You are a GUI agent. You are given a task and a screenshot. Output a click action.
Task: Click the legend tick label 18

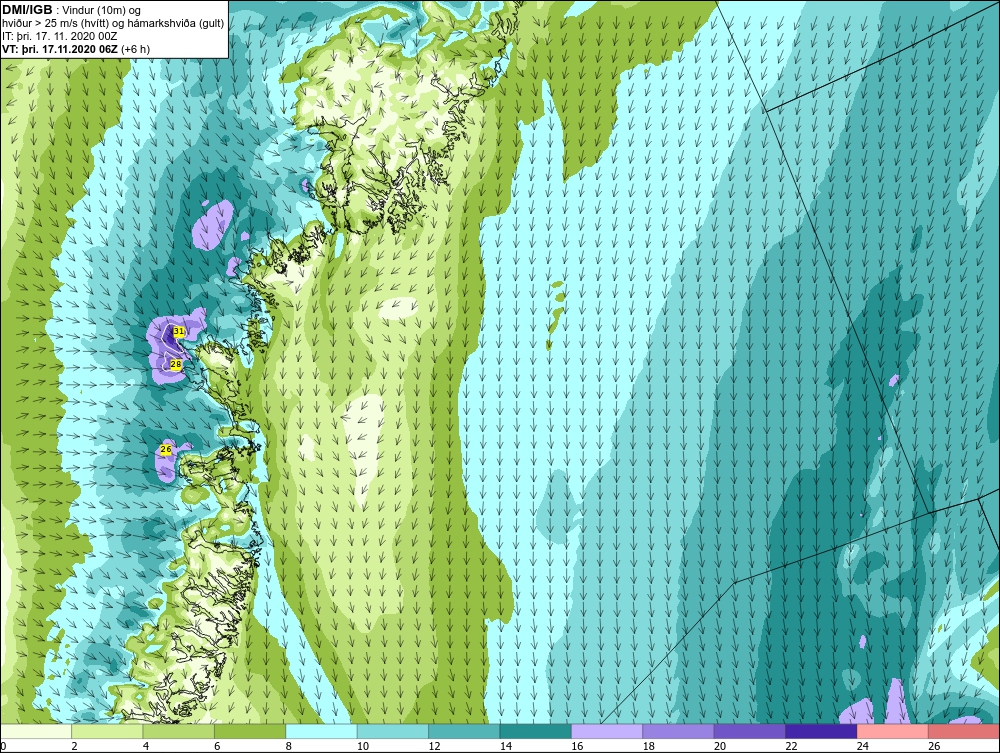649,746
